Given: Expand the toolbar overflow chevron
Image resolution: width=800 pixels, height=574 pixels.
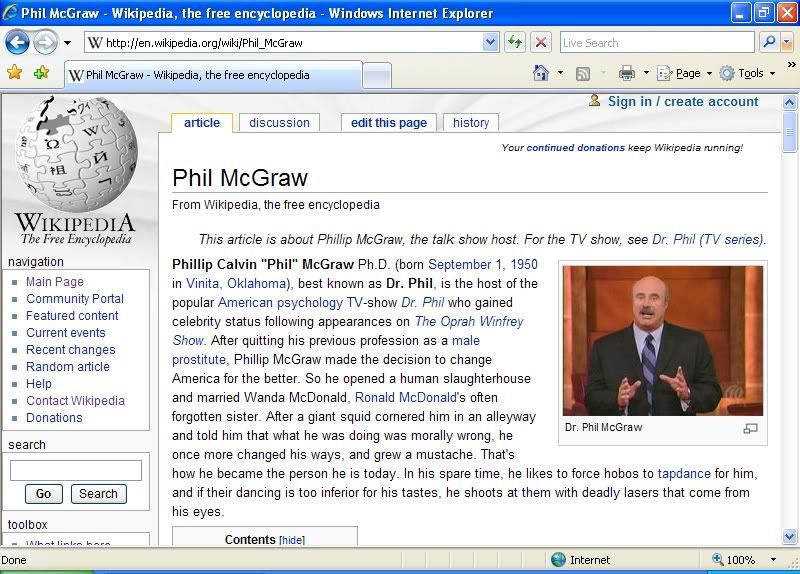Looking at the screenshot, I should pyautogui.click(x=791, y=65).
